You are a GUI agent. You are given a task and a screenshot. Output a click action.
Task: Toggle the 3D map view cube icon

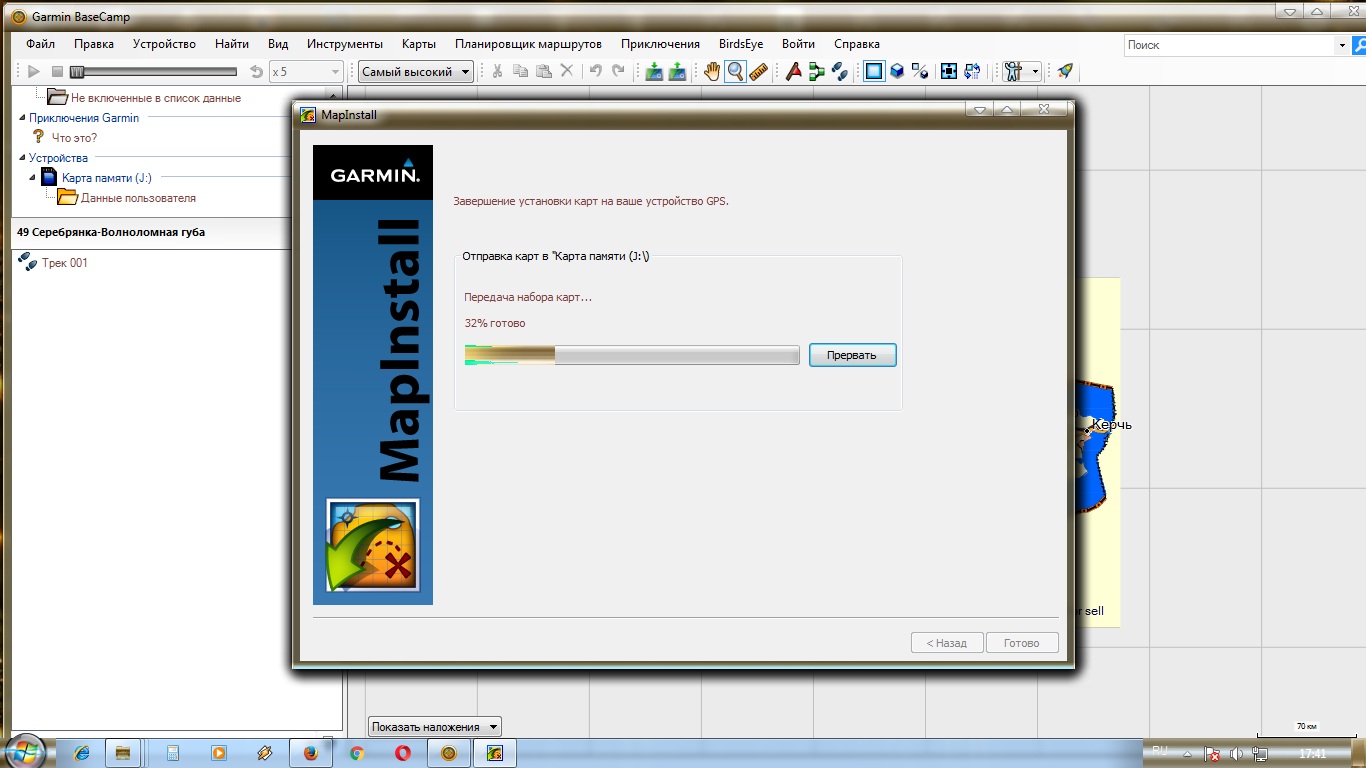pos(897,71)
